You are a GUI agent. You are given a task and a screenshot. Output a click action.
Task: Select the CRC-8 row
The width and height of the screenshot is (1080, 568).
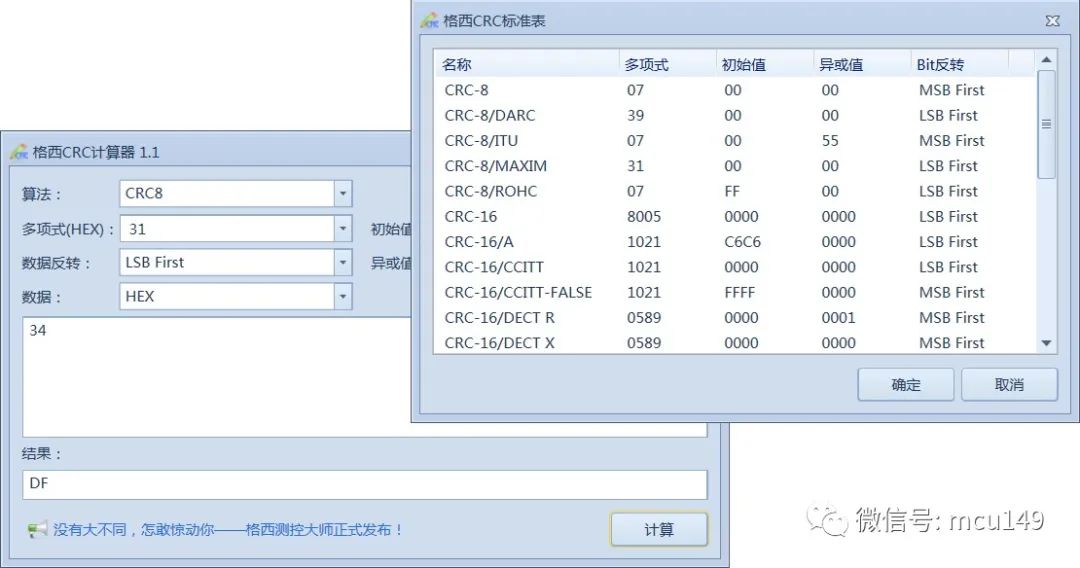tap(735, 90)
